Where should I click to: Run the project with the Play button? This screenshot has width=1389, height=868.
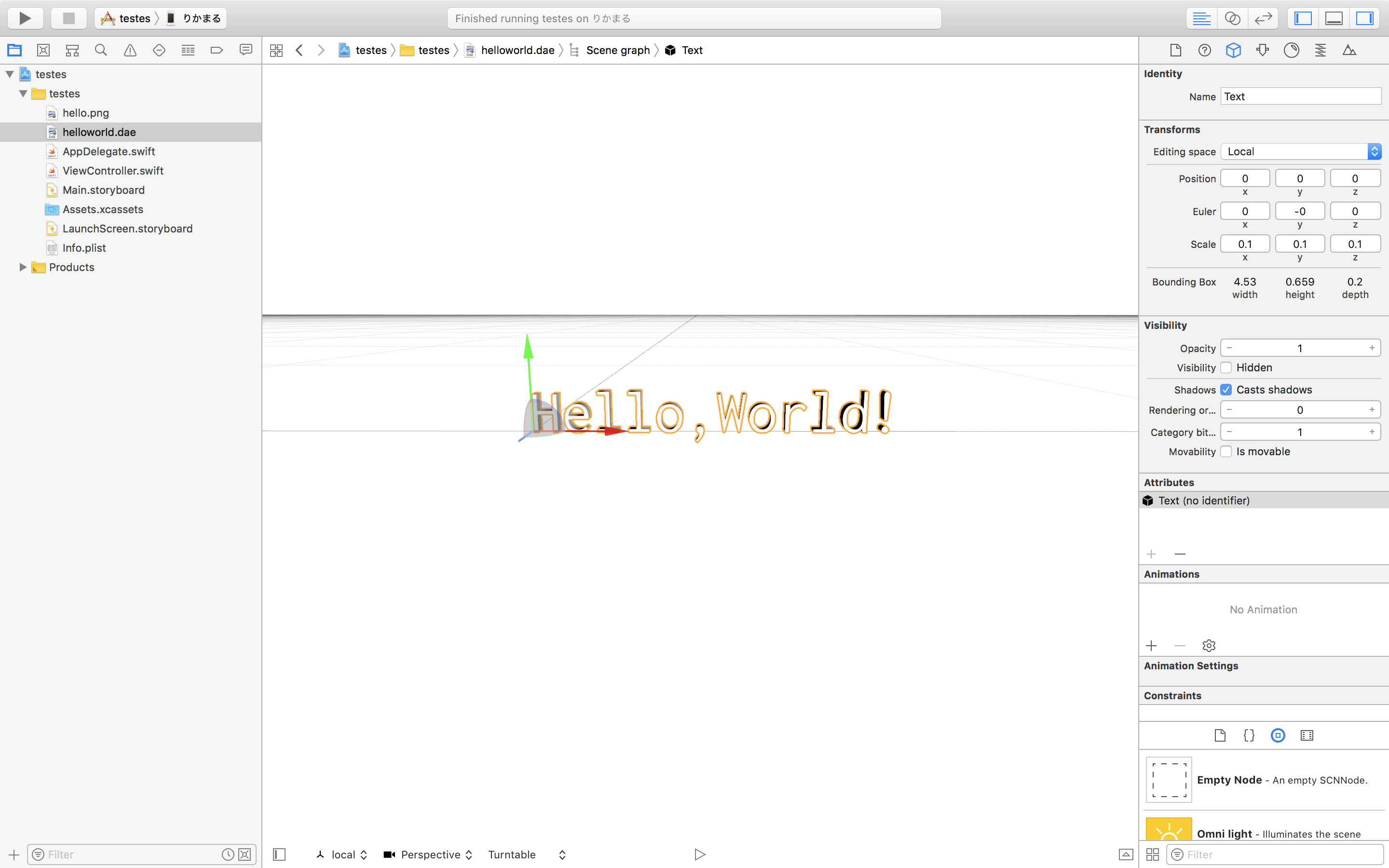pyautogui.click(x=25, y=18)
